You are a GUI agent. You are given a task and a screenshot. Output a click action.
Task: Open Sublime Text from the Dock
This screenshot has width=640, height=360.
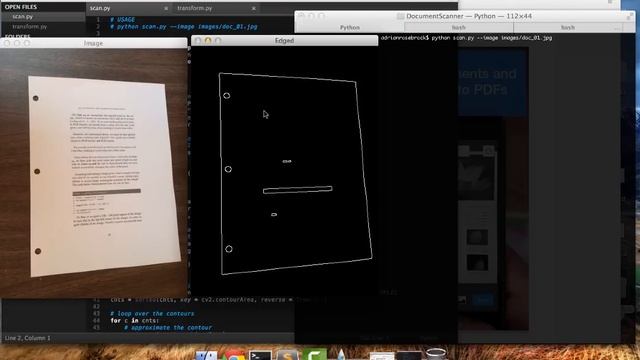coord(287,355)
